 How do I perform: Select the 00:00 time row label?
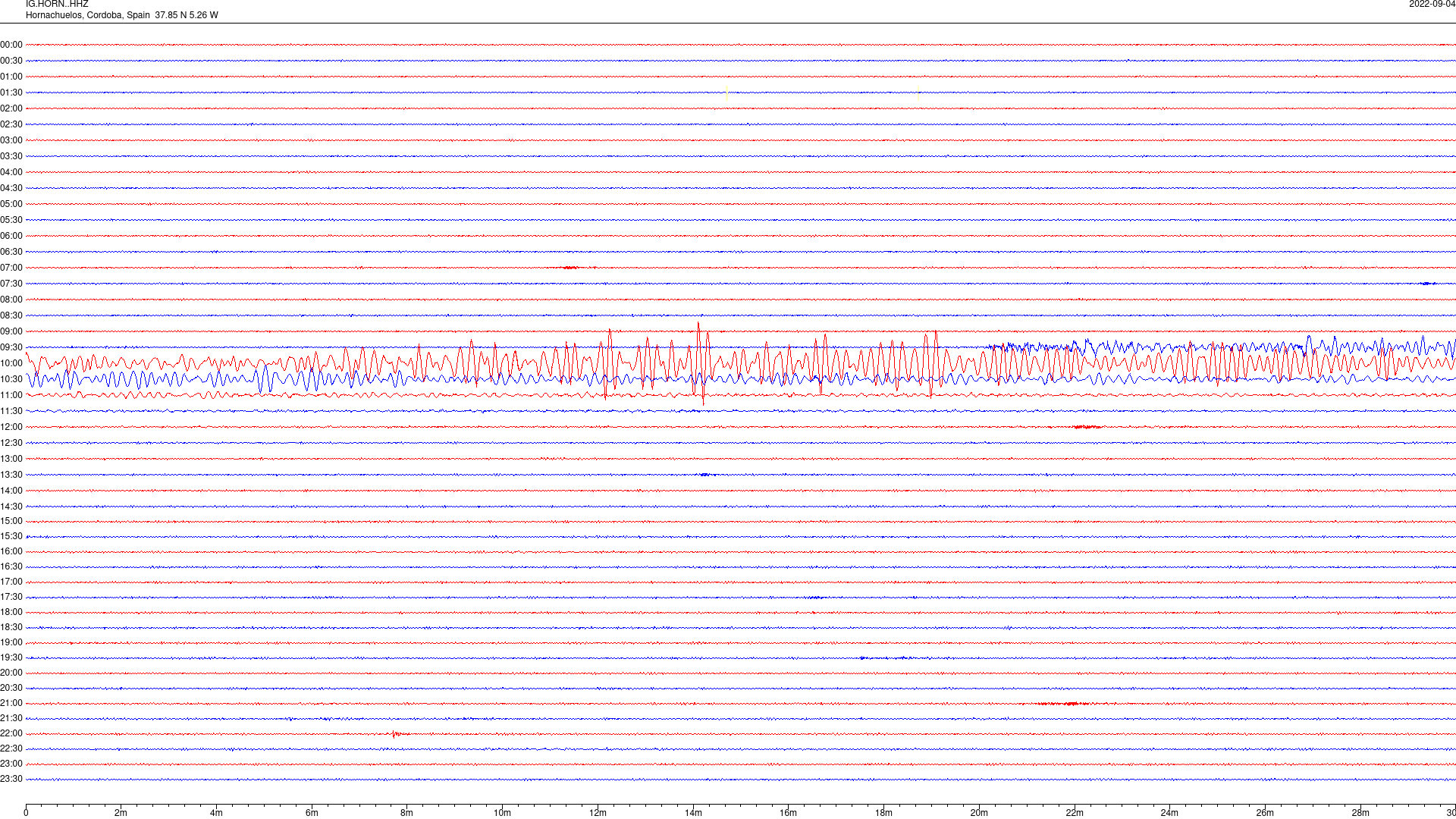tap(11, 45)
